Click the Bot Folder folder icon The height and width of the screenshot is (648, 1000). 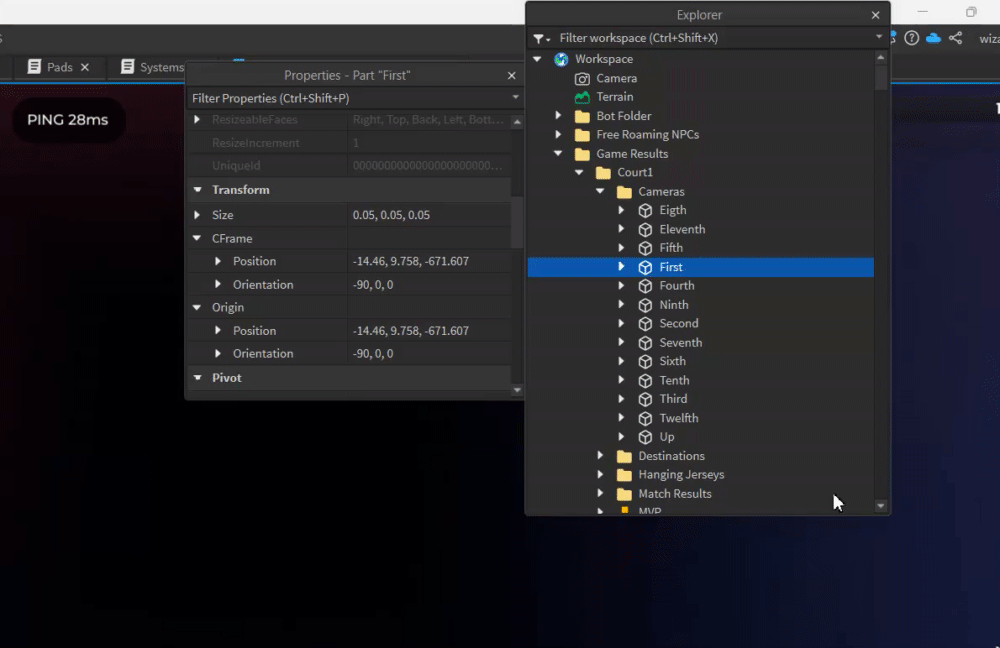pyautogui.click(x=582, y=116)
